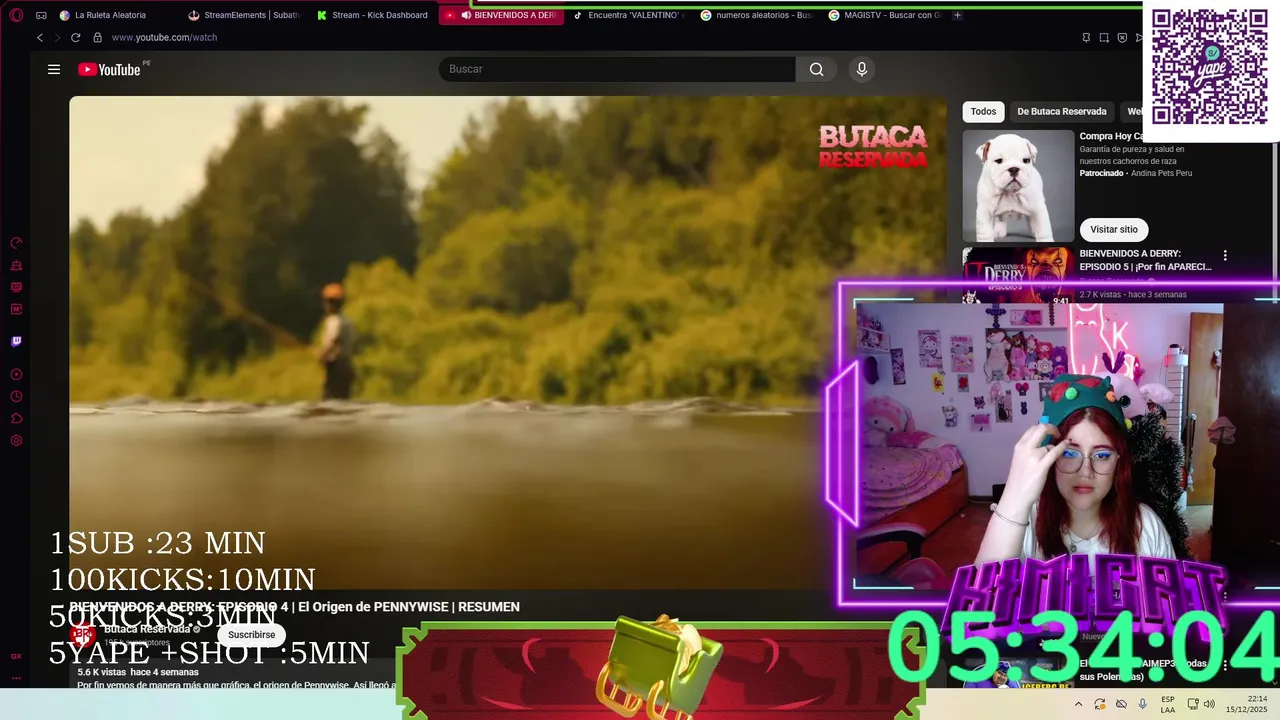The height and width of the screenshot is (720, 1280).
Task: Open Andina Pets Peru advertiser link
Action: tap(1160, 173)
